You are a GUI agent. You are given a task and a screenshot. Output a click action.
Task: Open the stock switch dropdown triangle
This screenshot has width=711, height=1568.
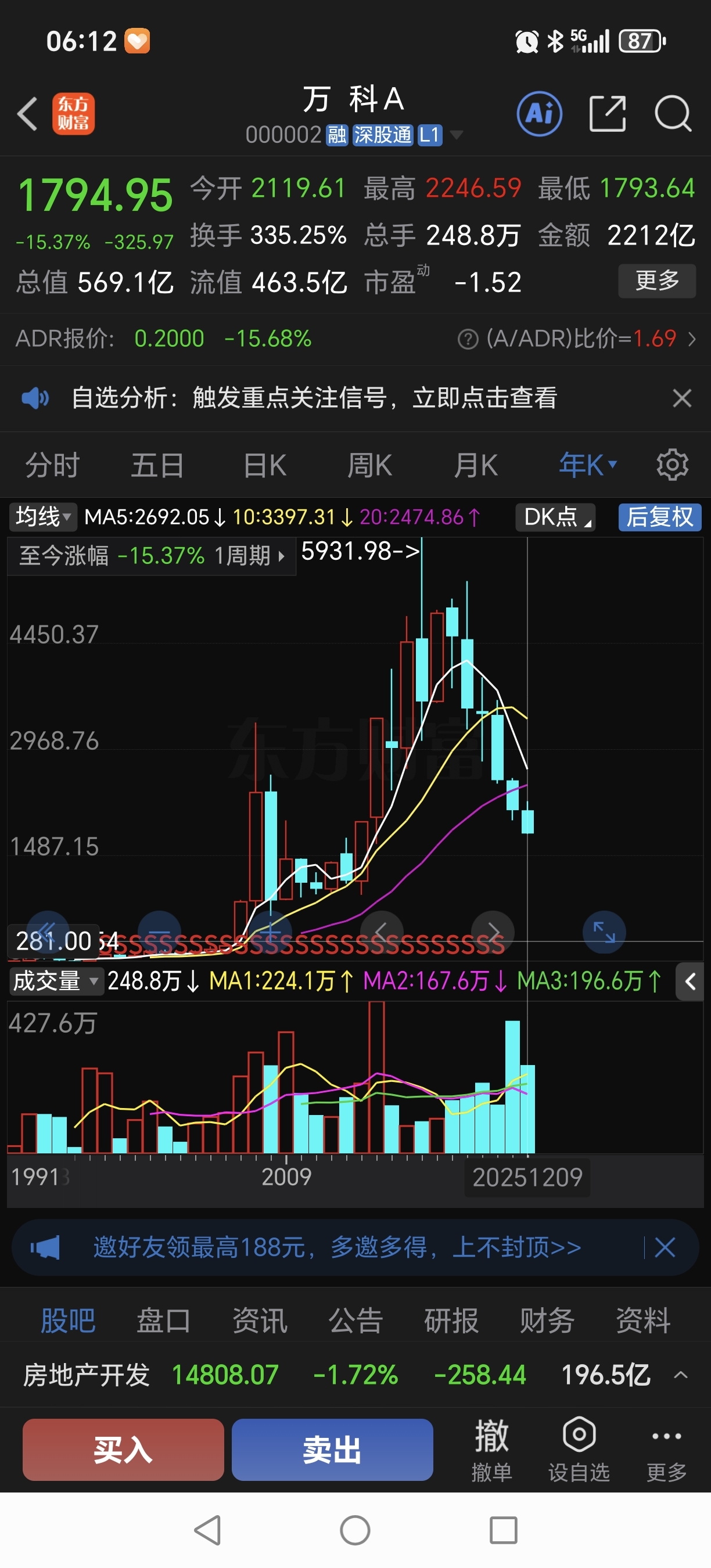point(456,135)
